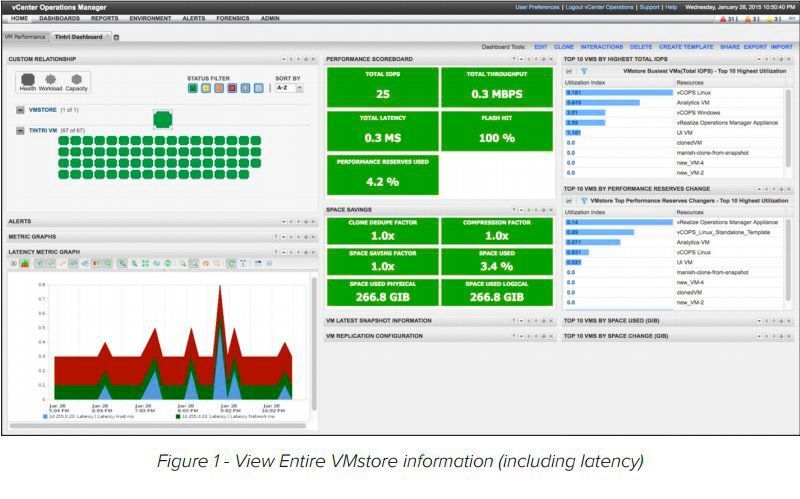Expand Top 10 VMs by Space Change widget
Screen dimensions: 800x499
pyautogui.click(x=760, y=336)
